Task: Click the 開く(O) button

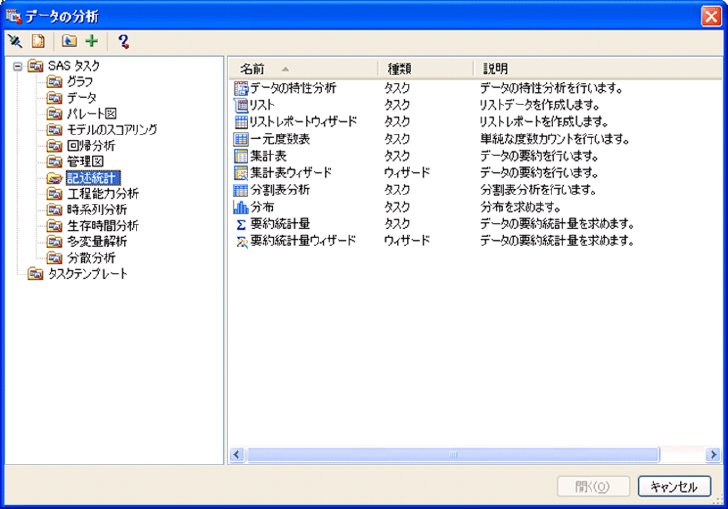Action: click(x=593, y=486)
